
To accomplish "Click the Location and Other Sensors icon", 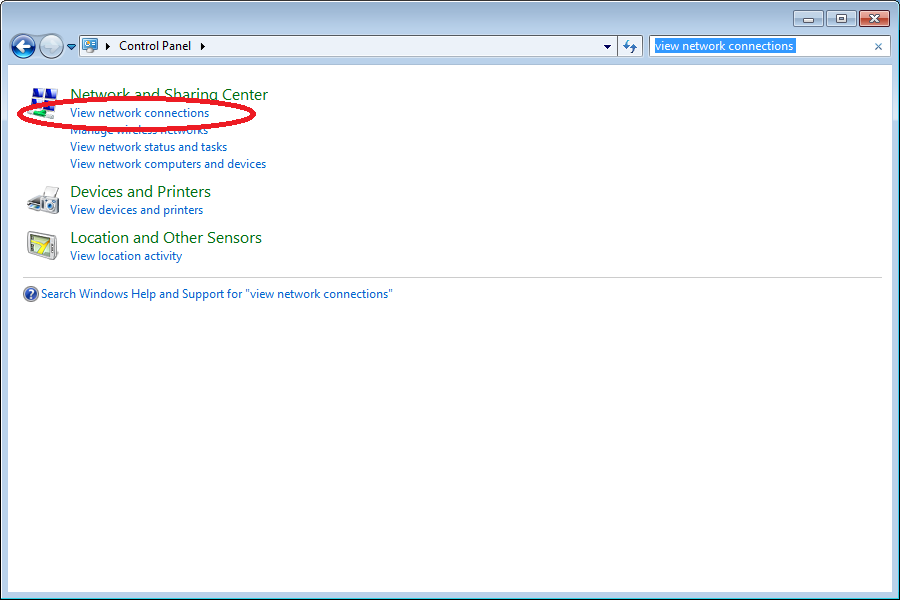I will point(42,246).
